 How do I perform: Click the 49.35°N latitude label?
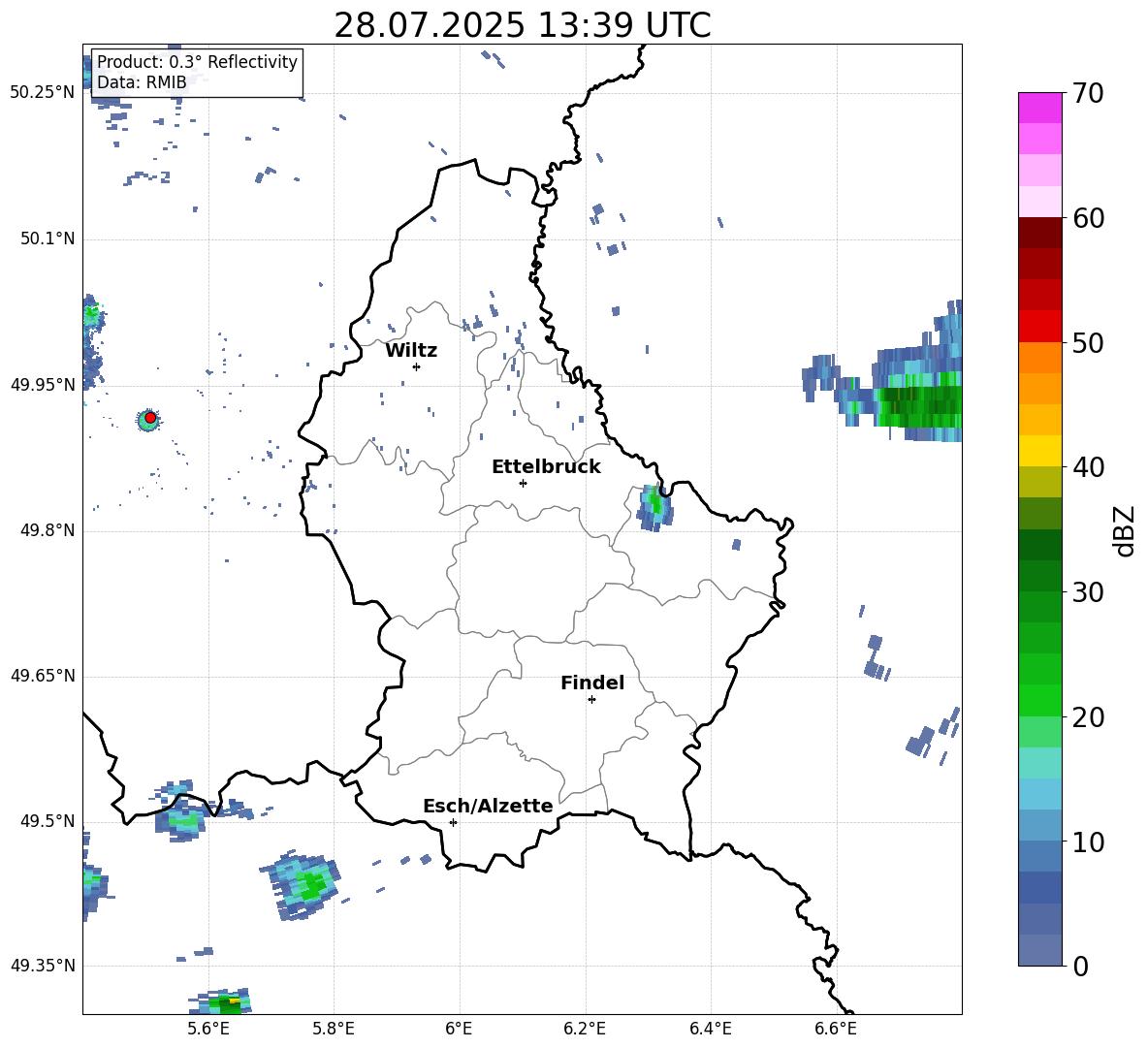pos(43,966)
